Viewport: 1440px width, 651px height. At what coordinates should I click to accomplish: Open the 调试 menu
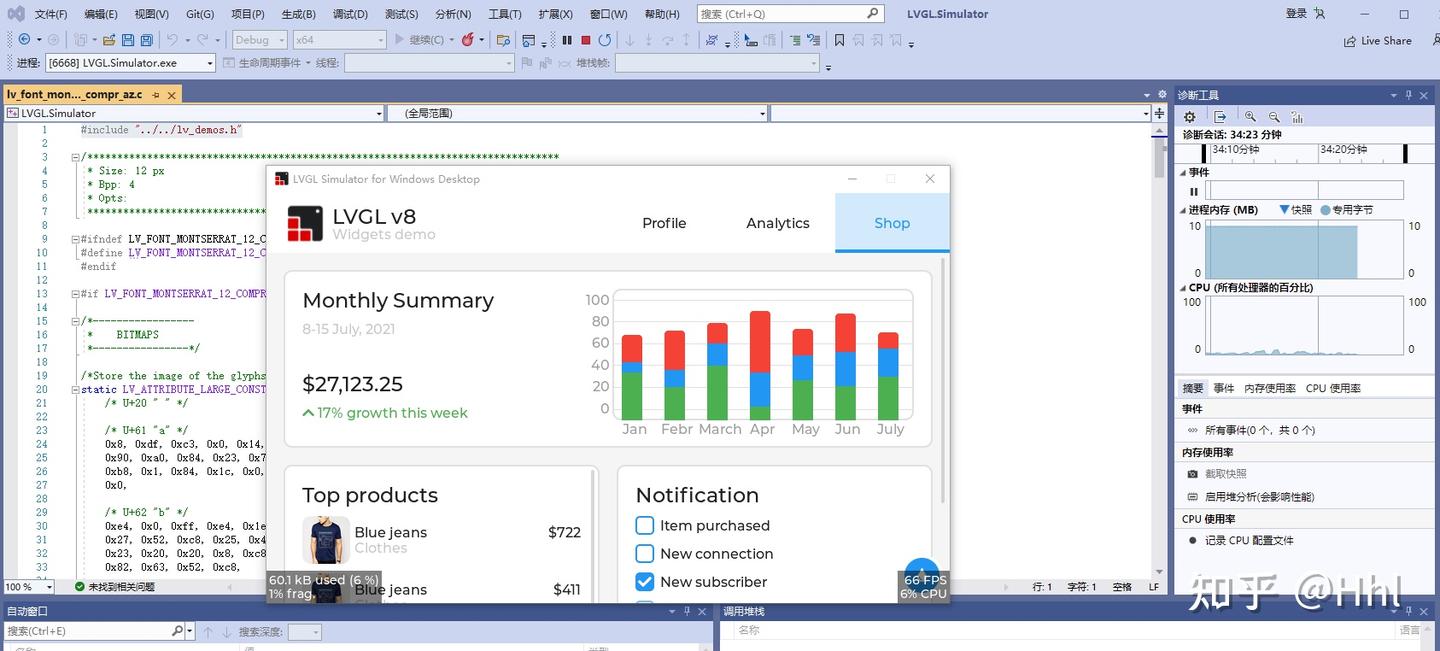coord(349,13)
